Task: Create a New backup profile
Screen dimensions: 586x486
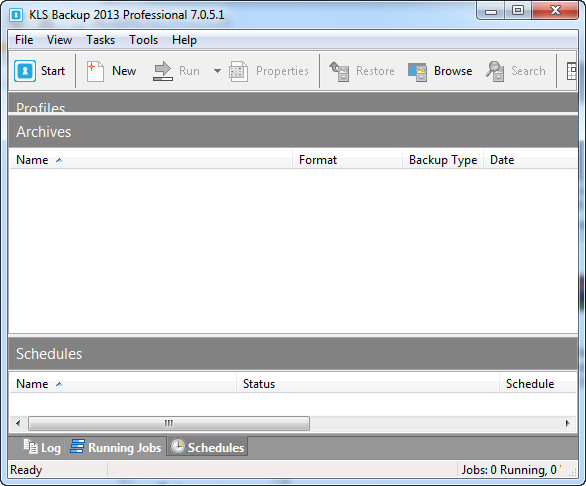Action: pyautogui.click(x=111, y=71)
